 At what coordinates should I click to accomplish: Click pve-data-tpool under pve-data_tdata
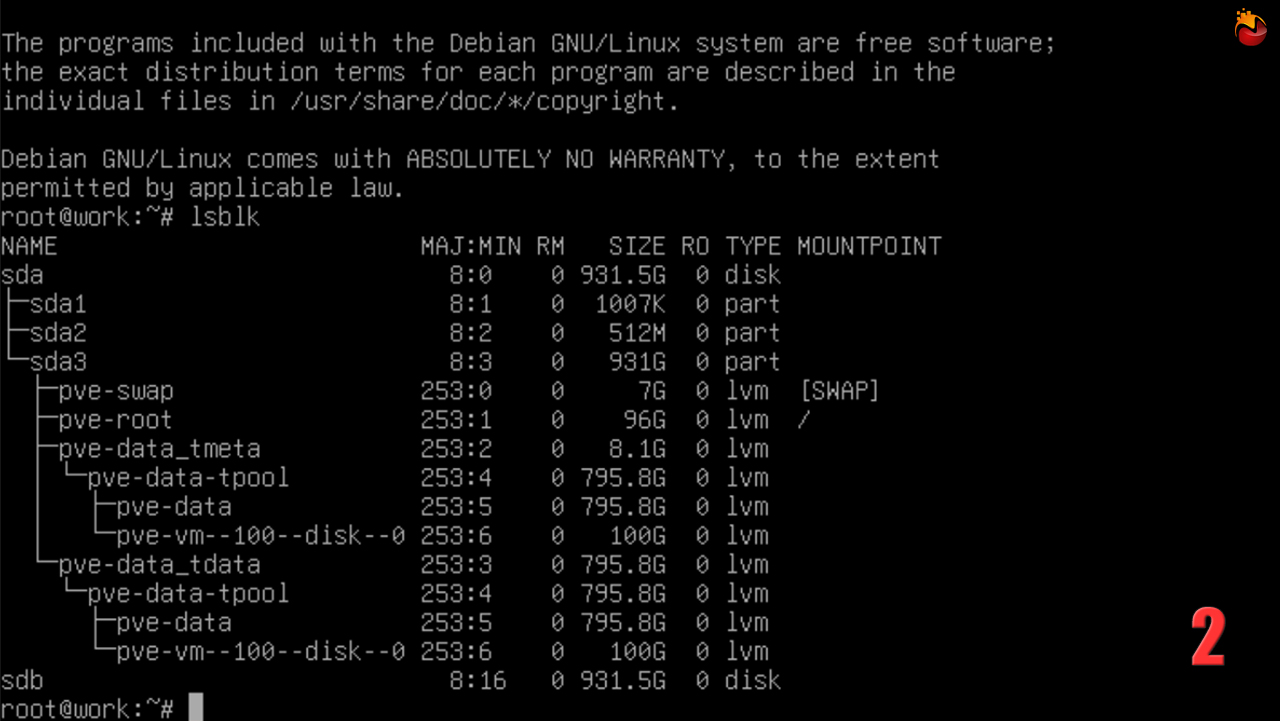coord(188,594)
